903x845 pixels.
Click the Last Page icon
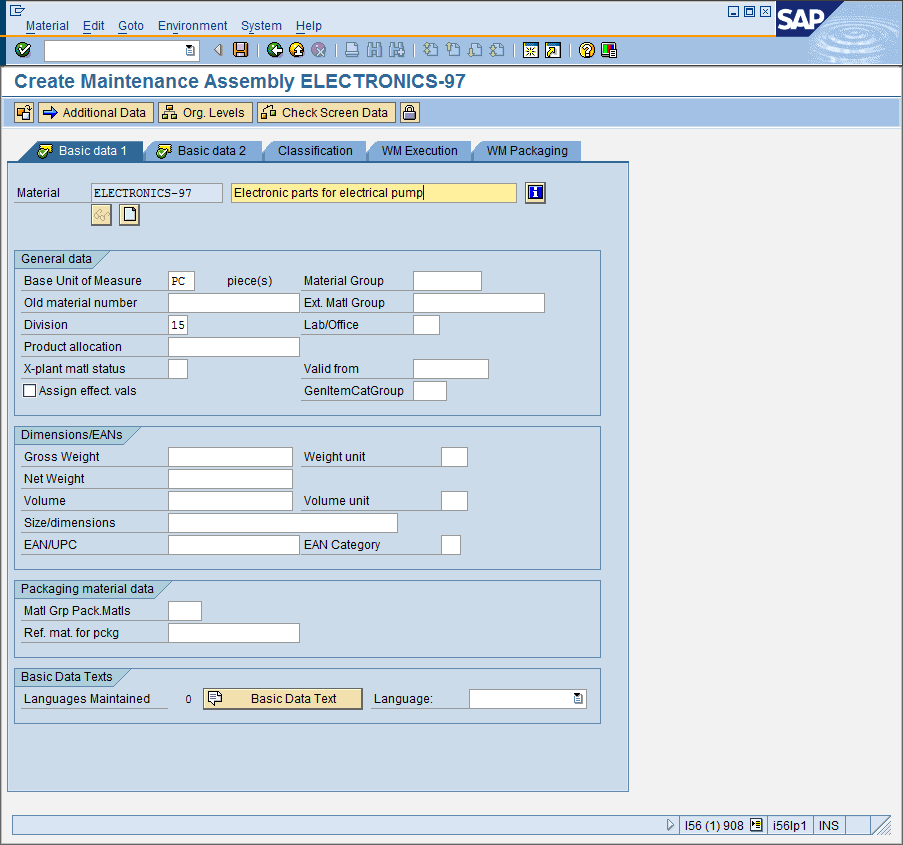tap(497, 50)
